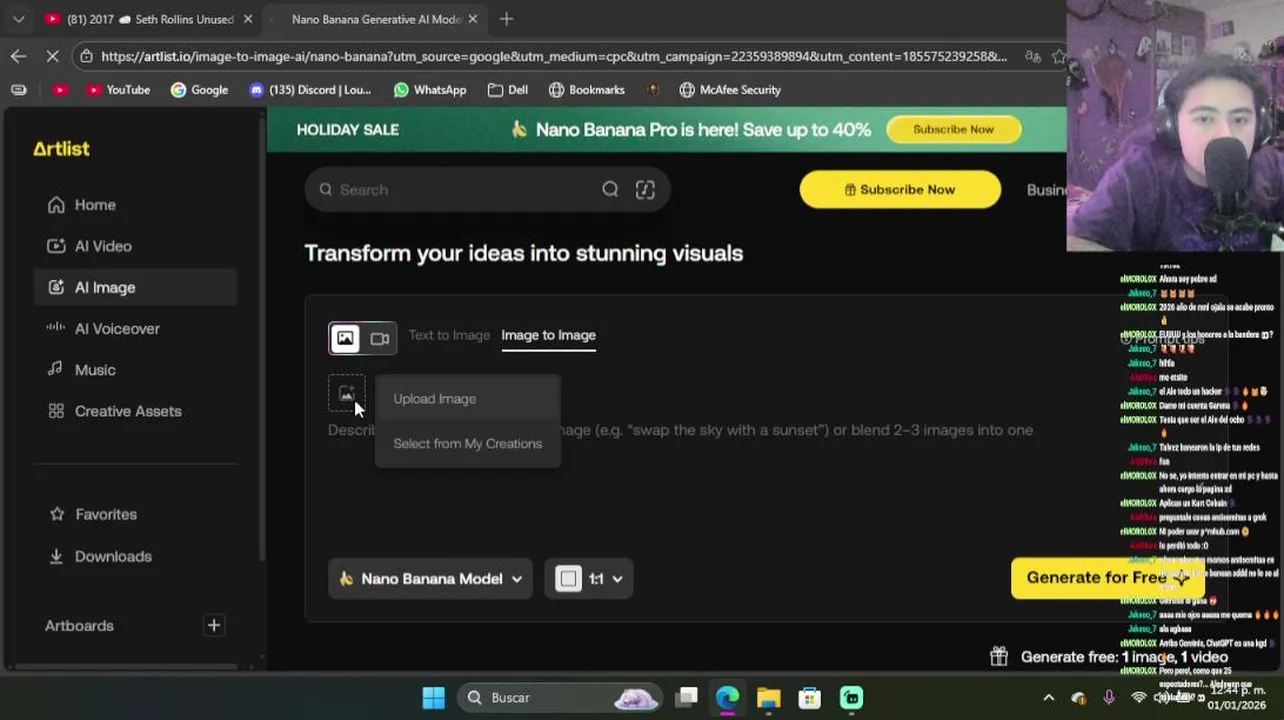This screenshot has width=1284, height=720.
Task: Click the Artboards heading
Action: click(x=79, y=626)
